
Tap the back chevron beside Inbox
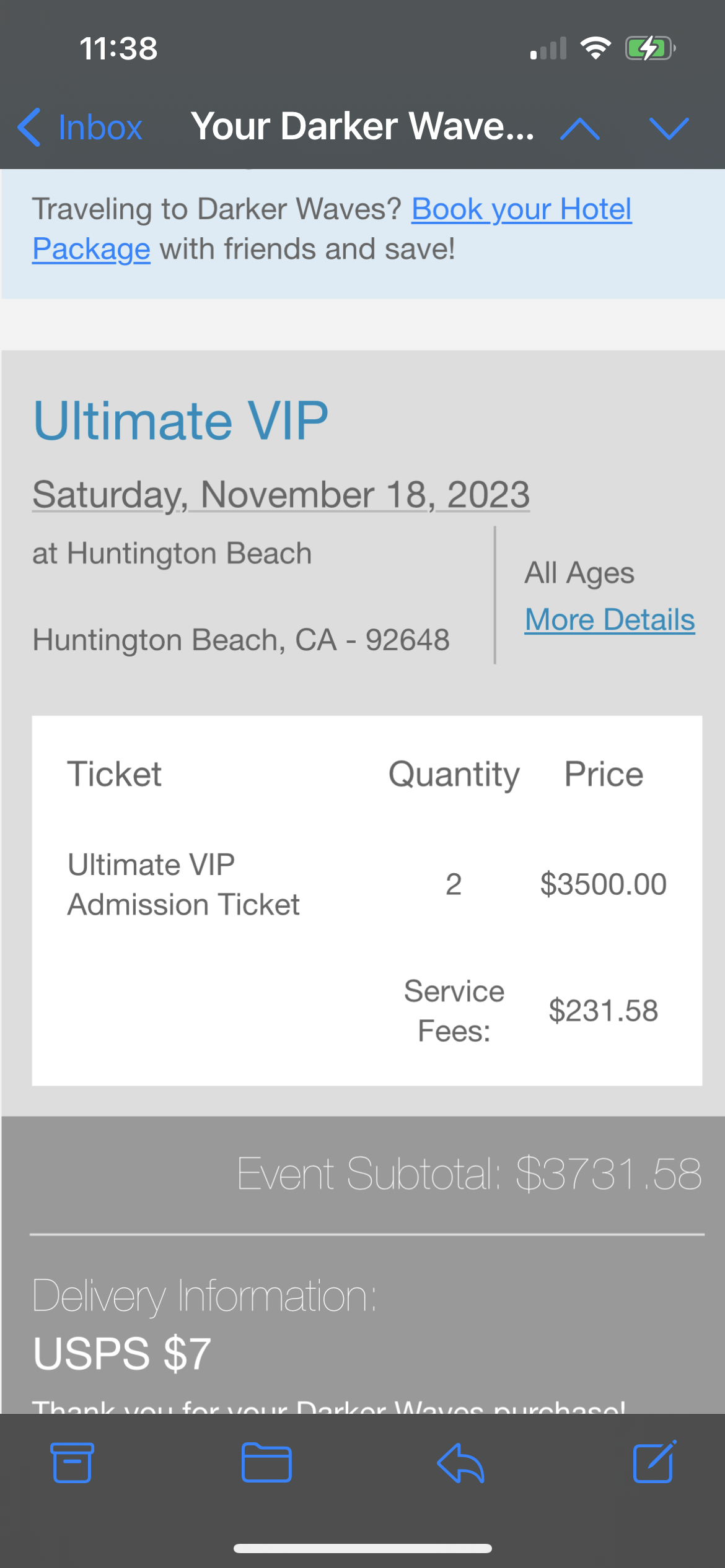(x=30, y=128)
